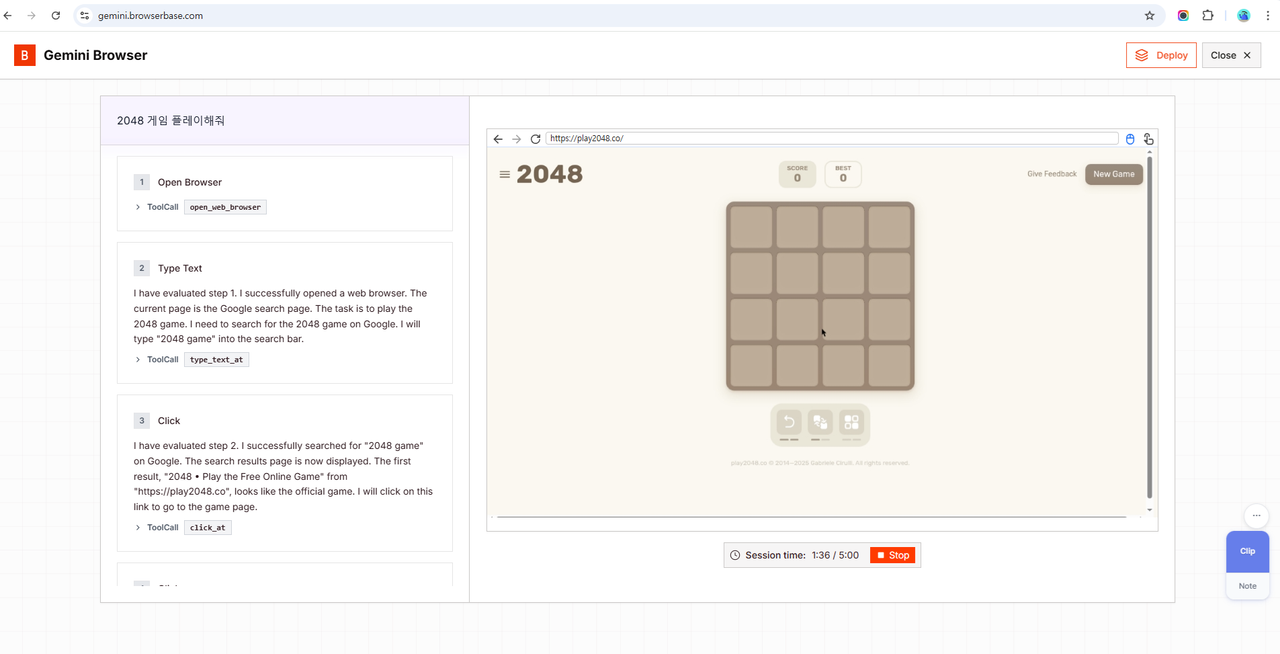Expand the click_at ToolCall details
This screenshot has height=654, width=1280.
(138, 527)
